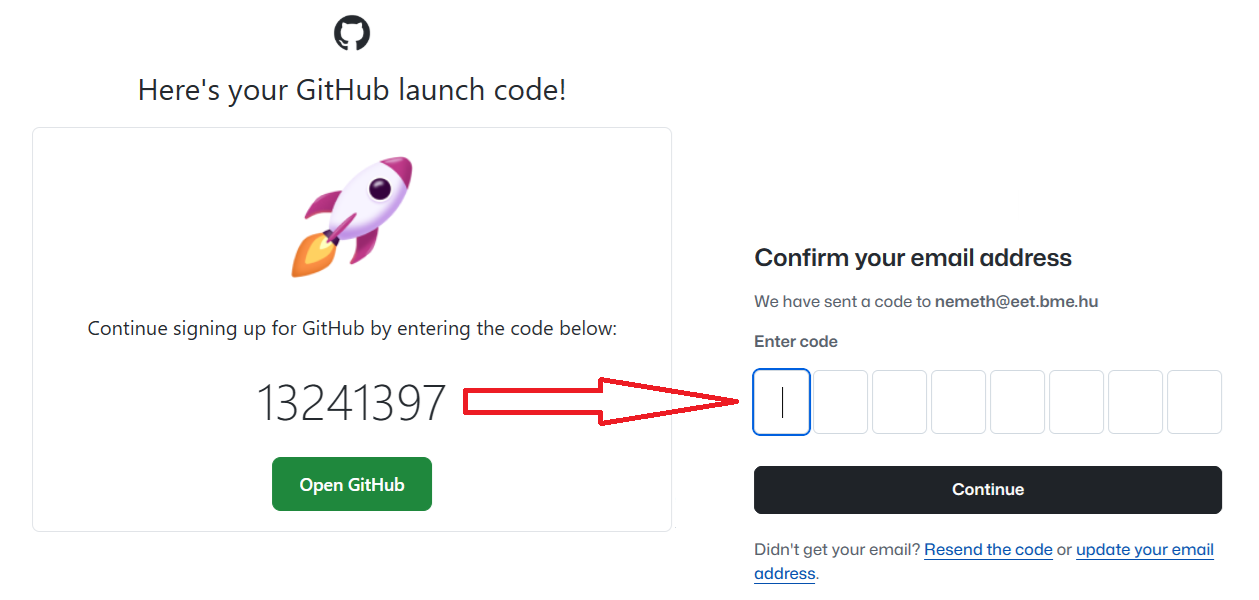Select the fifth code digit field
This screenshot has height=600, width=1259.
pos(1017,402)
